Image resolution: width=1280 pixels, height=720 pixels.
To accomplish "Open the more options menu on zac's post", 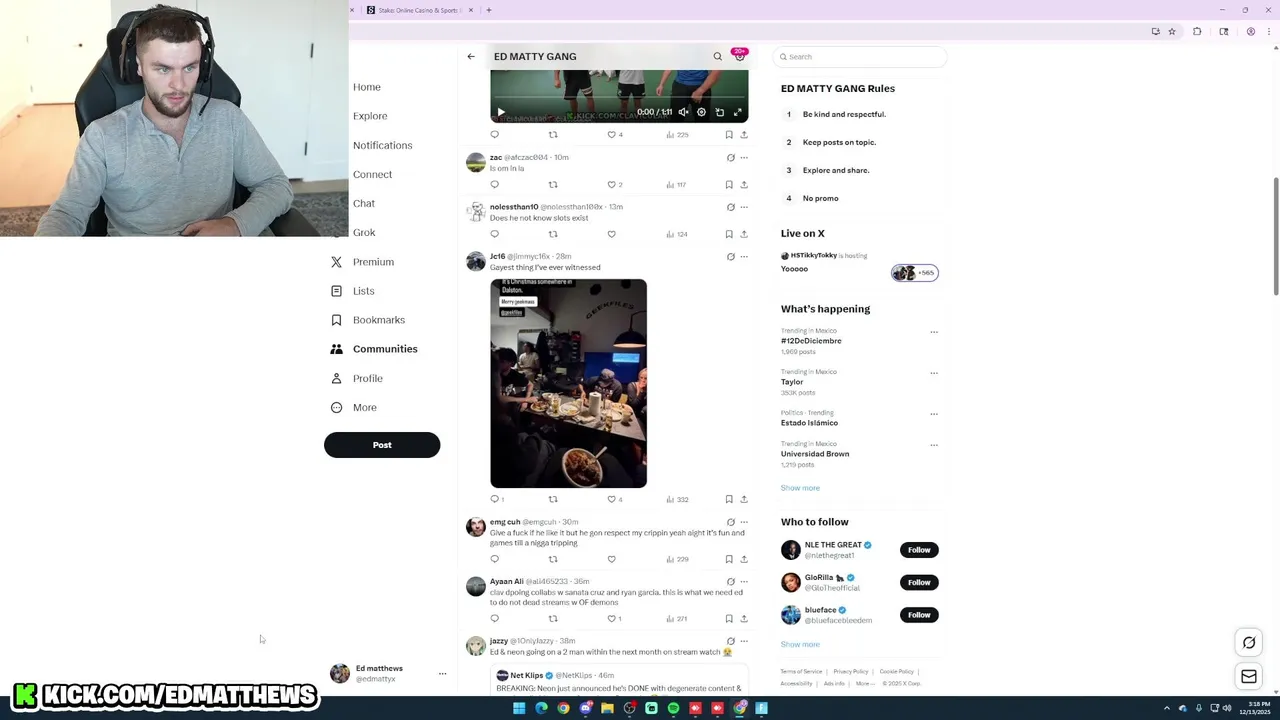I will [744, 157].
